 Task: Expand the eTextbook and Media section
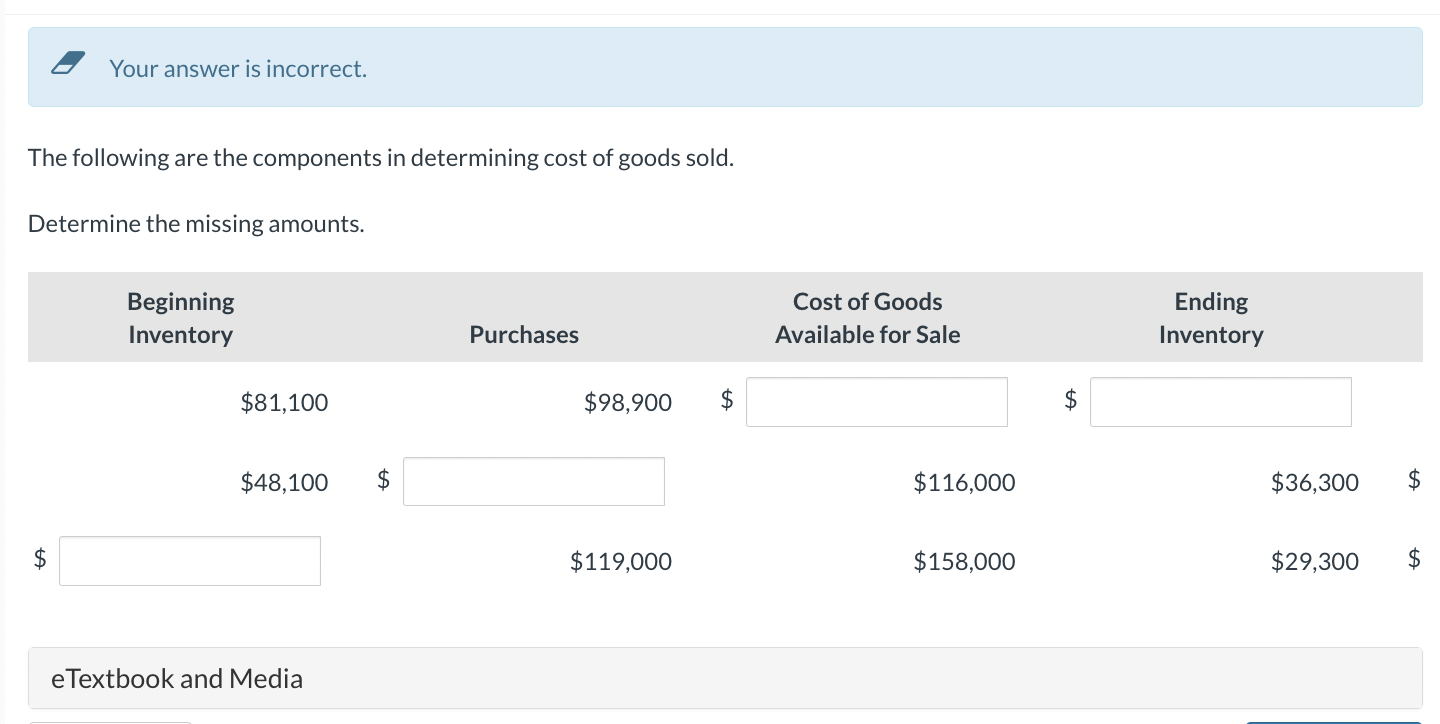pyautogui.click(x=176, y=678)
